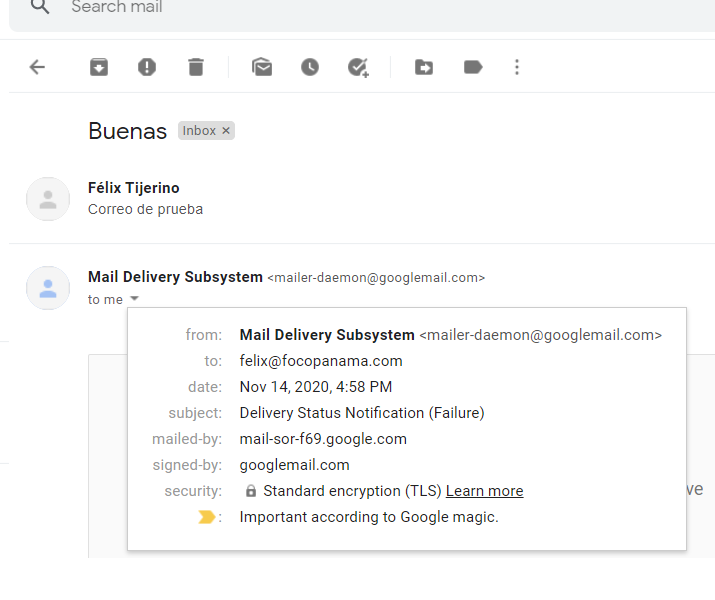Open the three-dot More options menu
The image size is (715, 600).
517,67
